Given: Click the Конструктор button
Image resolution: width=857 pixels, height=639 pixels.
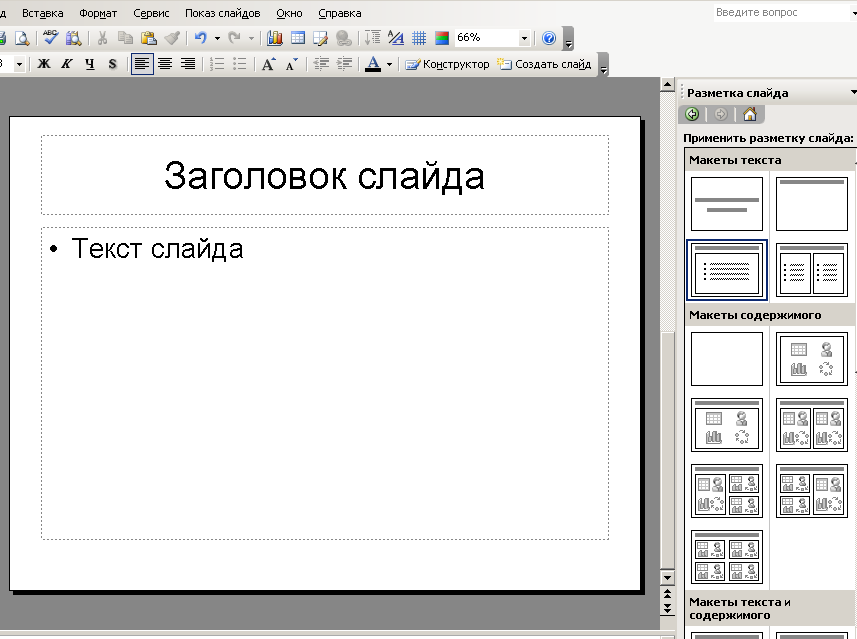Looking at the screenshot, I should pyautogui.click(x=447, y=64).
